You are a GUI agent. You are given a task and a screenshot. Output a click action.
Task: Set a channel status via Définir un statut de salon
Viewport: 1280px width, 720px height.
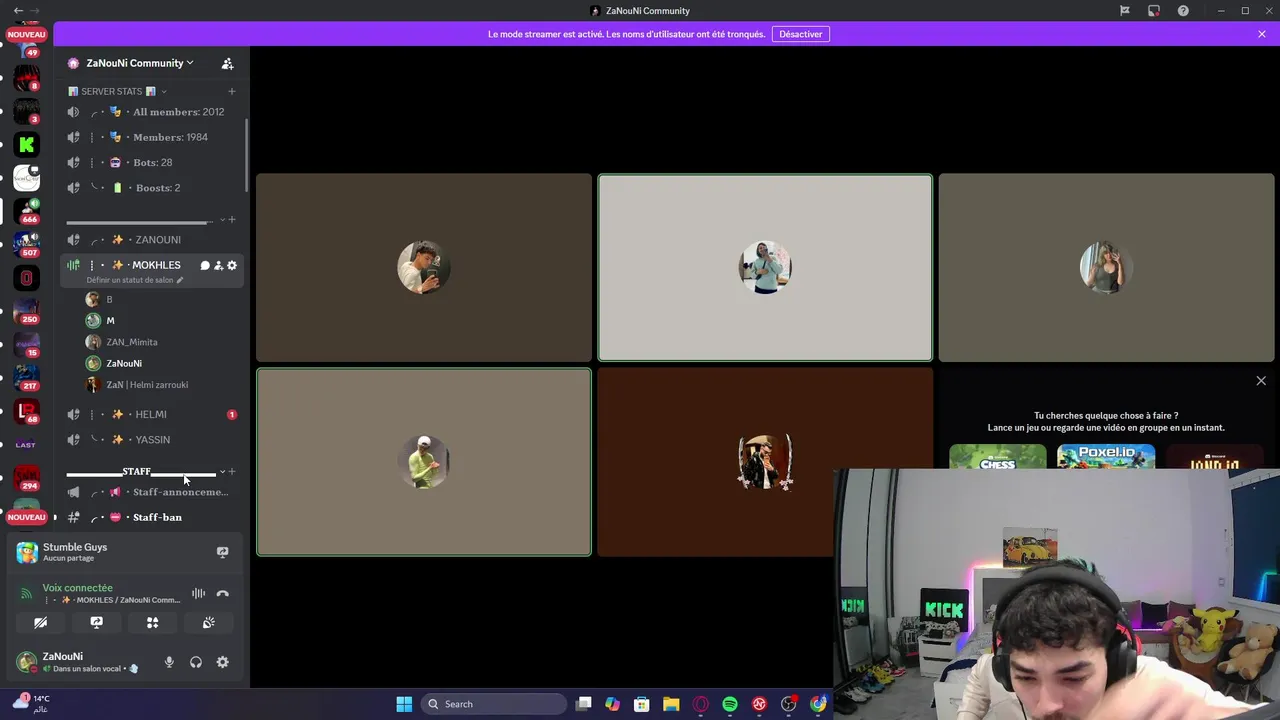point(135,280)
